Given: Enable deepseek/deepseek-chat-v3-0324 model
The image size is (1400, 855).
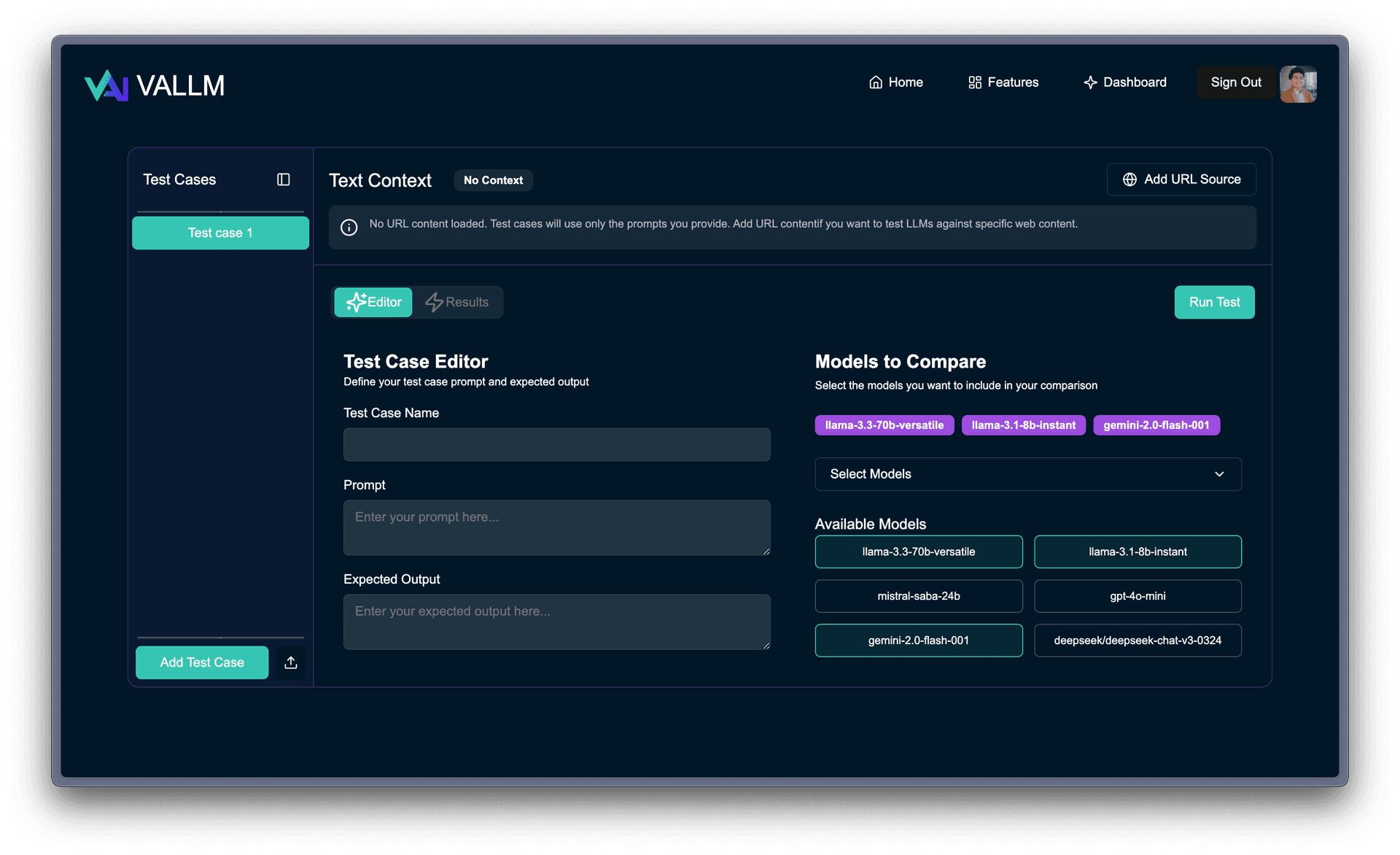Looking at the screenshot, I should (1137, 641).
